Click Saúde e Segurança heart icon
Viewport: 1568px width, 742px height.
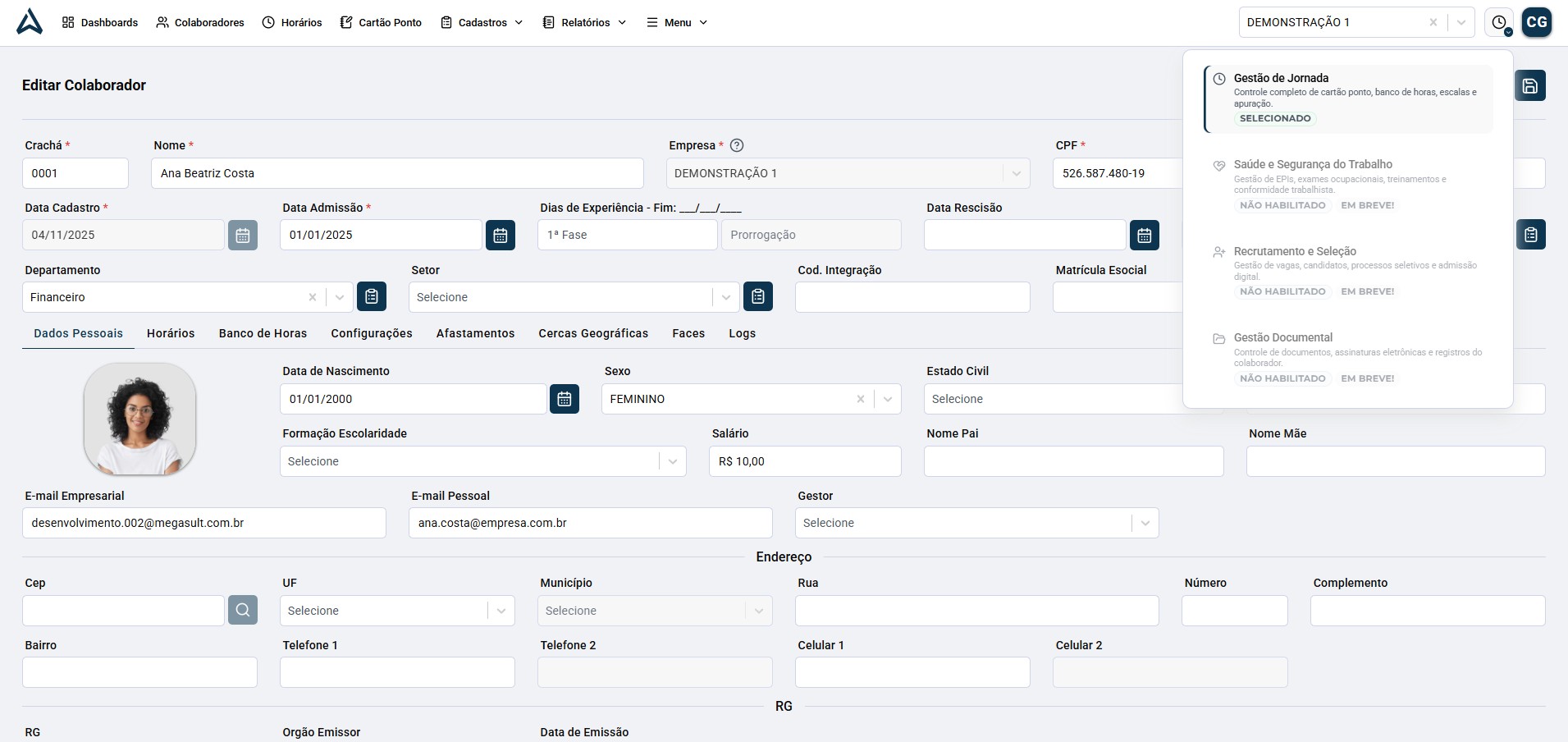pyautogui.click(x=1219, y=166)
